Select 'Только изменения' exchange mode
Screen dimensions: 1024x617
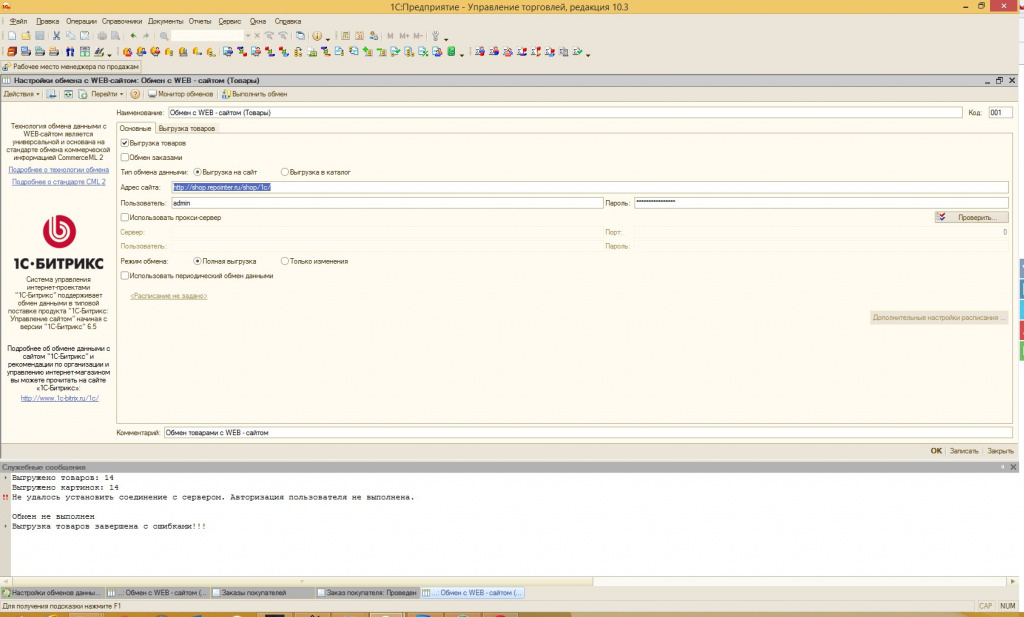click(285, 261)
